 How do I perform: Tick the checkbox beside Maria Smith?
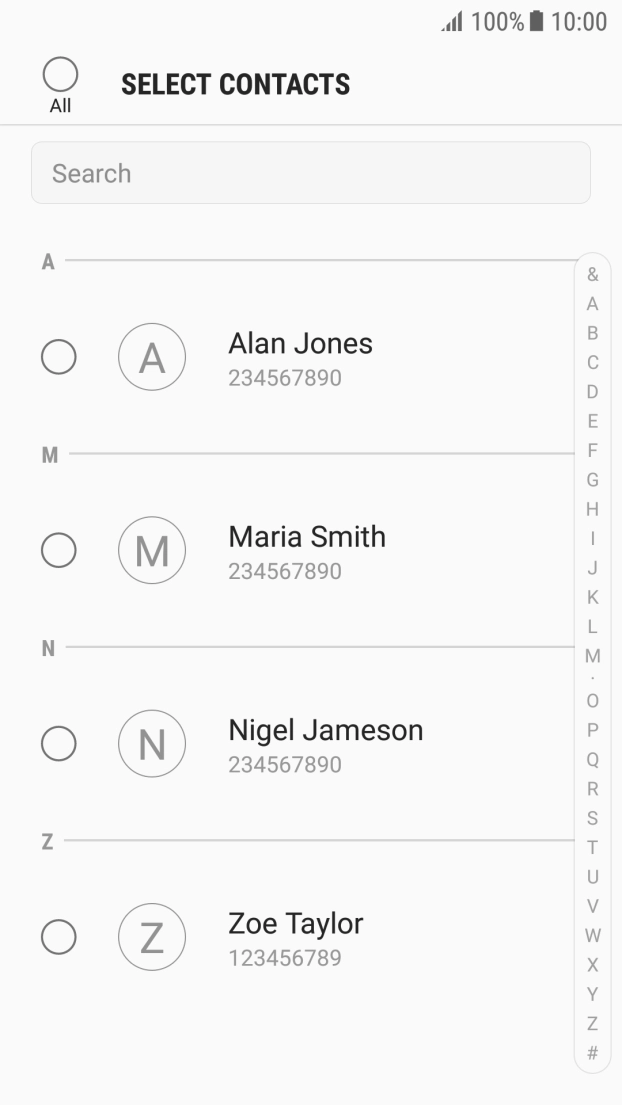(x=59, y=551)
